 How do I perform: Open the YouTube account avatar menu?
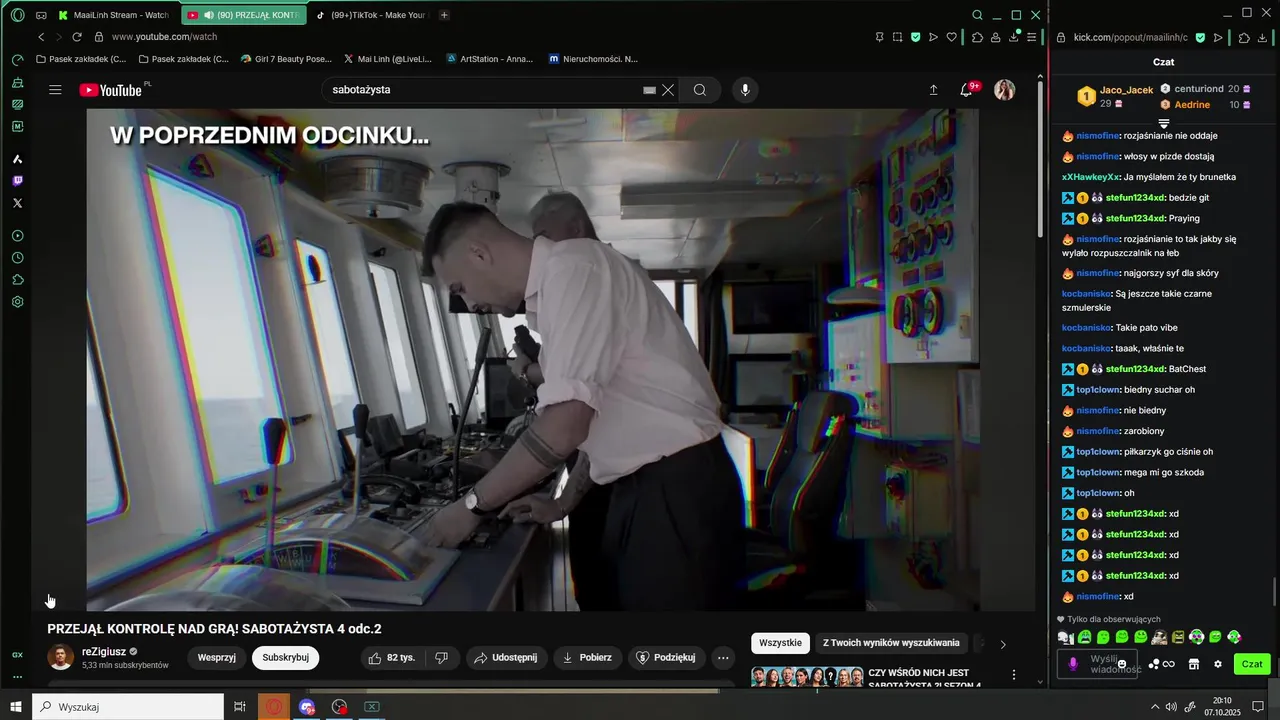tap(1005, 90)
